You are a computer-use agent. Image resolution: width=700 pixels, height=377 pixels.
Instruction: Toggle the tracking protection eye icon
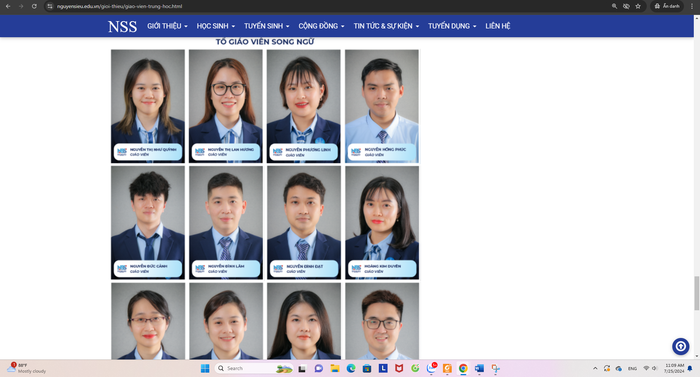626,6
